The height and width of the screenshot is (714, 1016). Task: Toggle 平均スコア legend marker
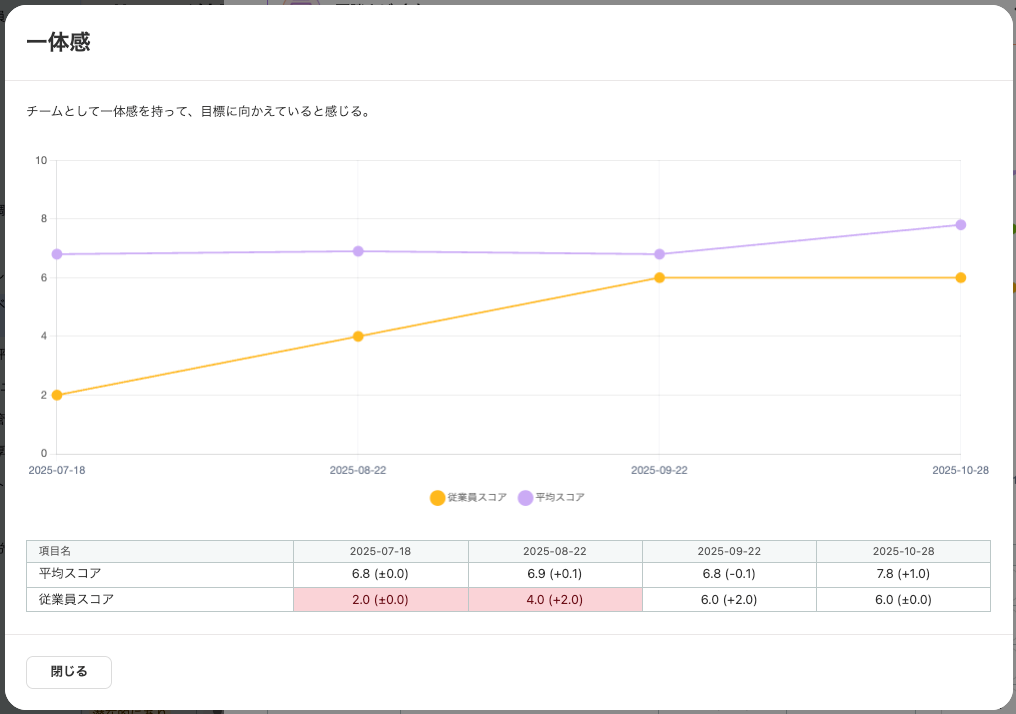coord(525,498)
